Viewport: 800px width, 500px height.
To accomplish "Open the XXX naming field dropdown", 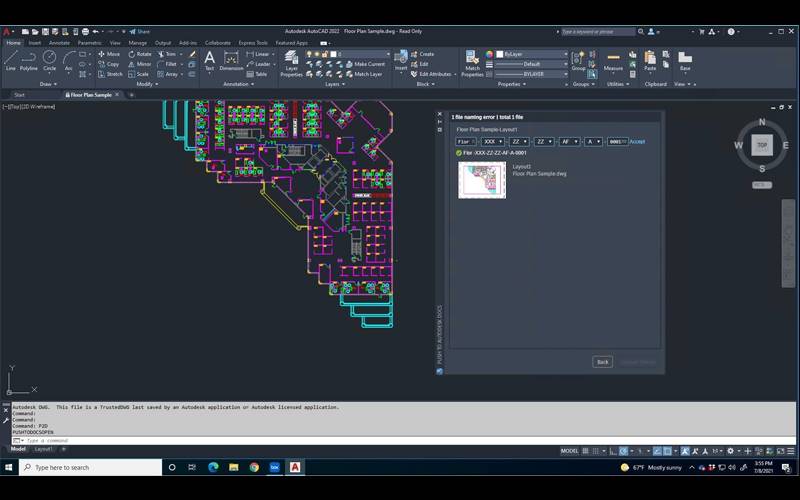I will [493, 142].
